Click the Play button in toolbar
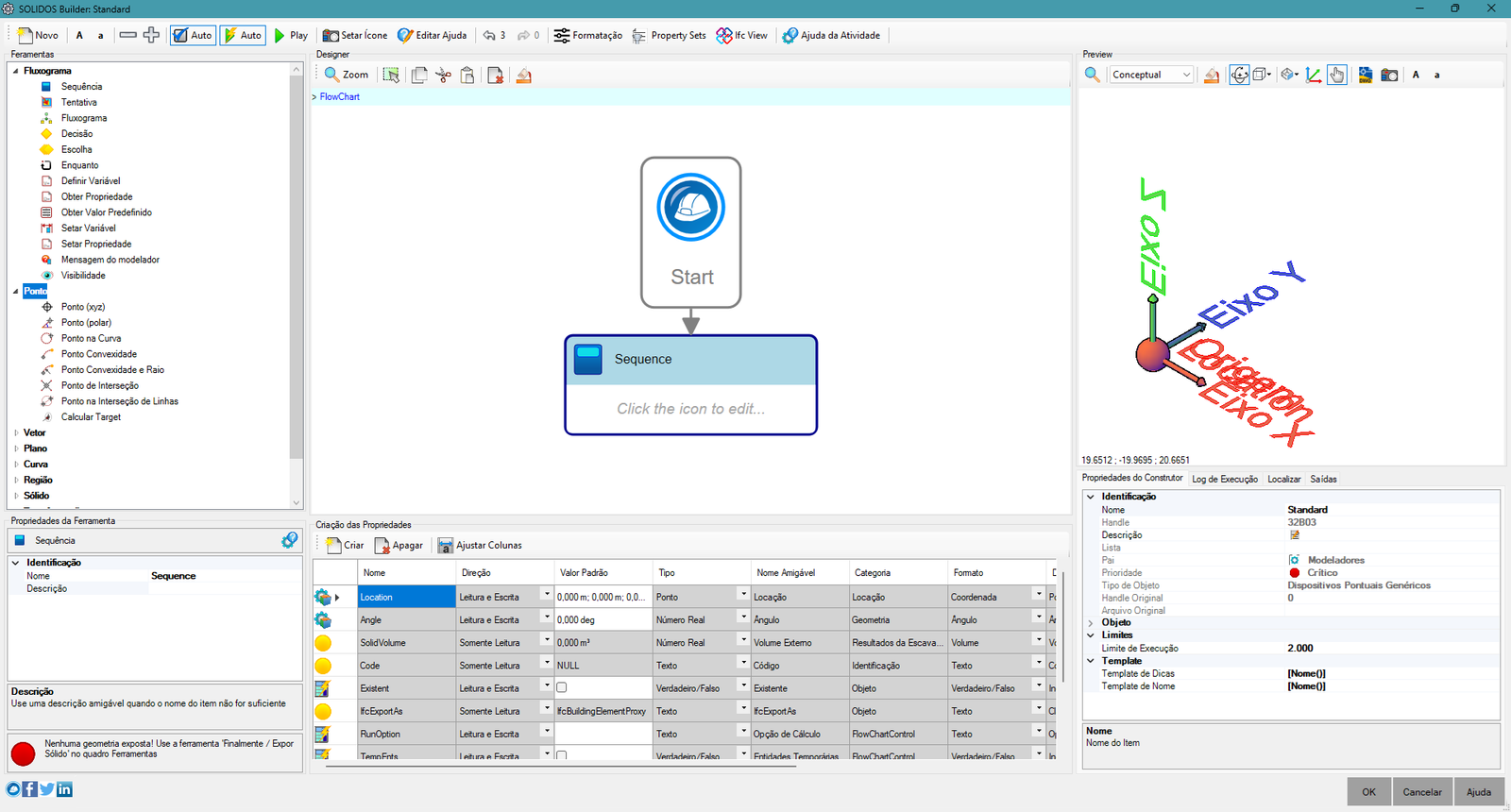Screen dimensions: 1511x812 pyautogui.click(x=291, y=36)
